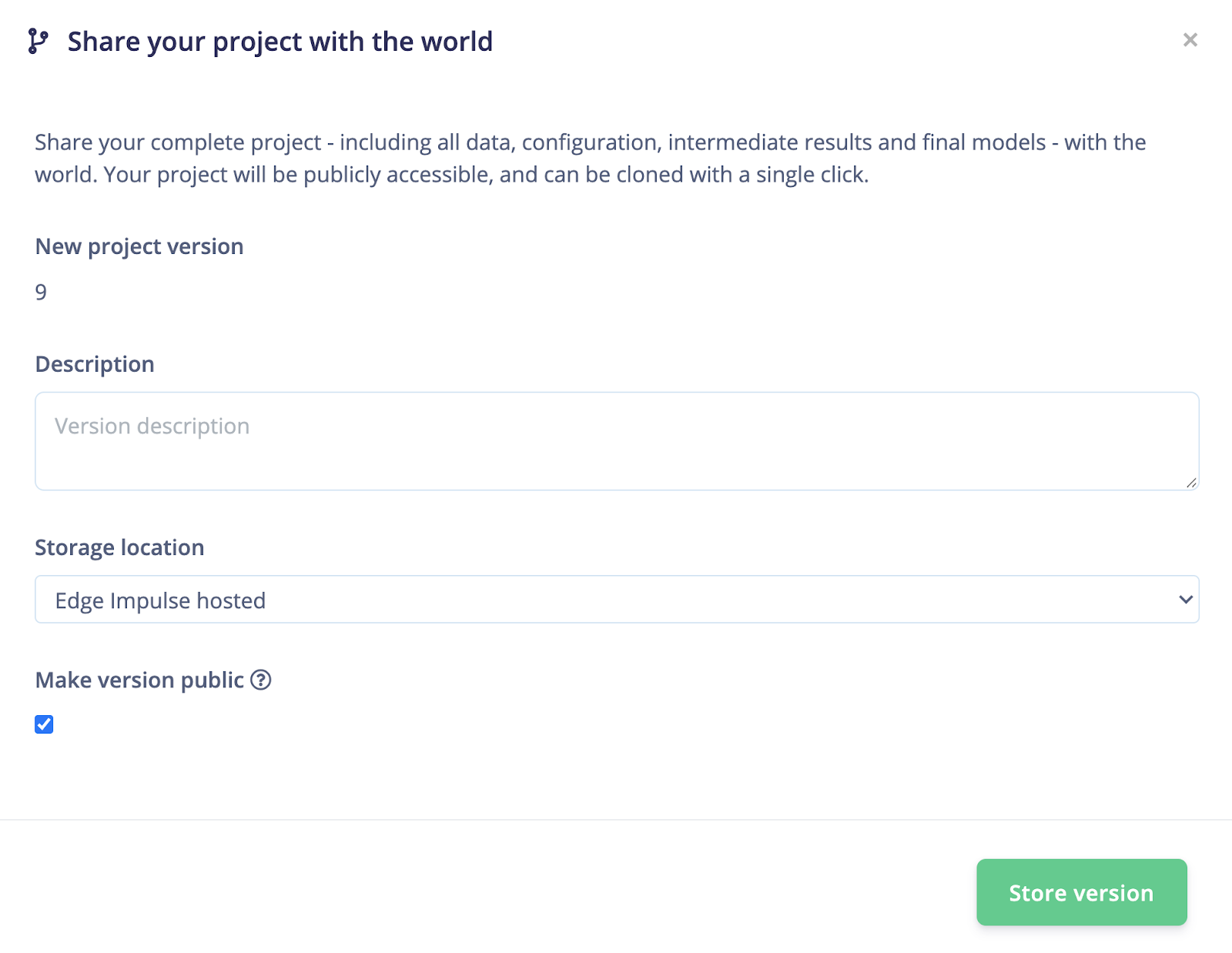Click the project sharing explanation paragraph

590,158
